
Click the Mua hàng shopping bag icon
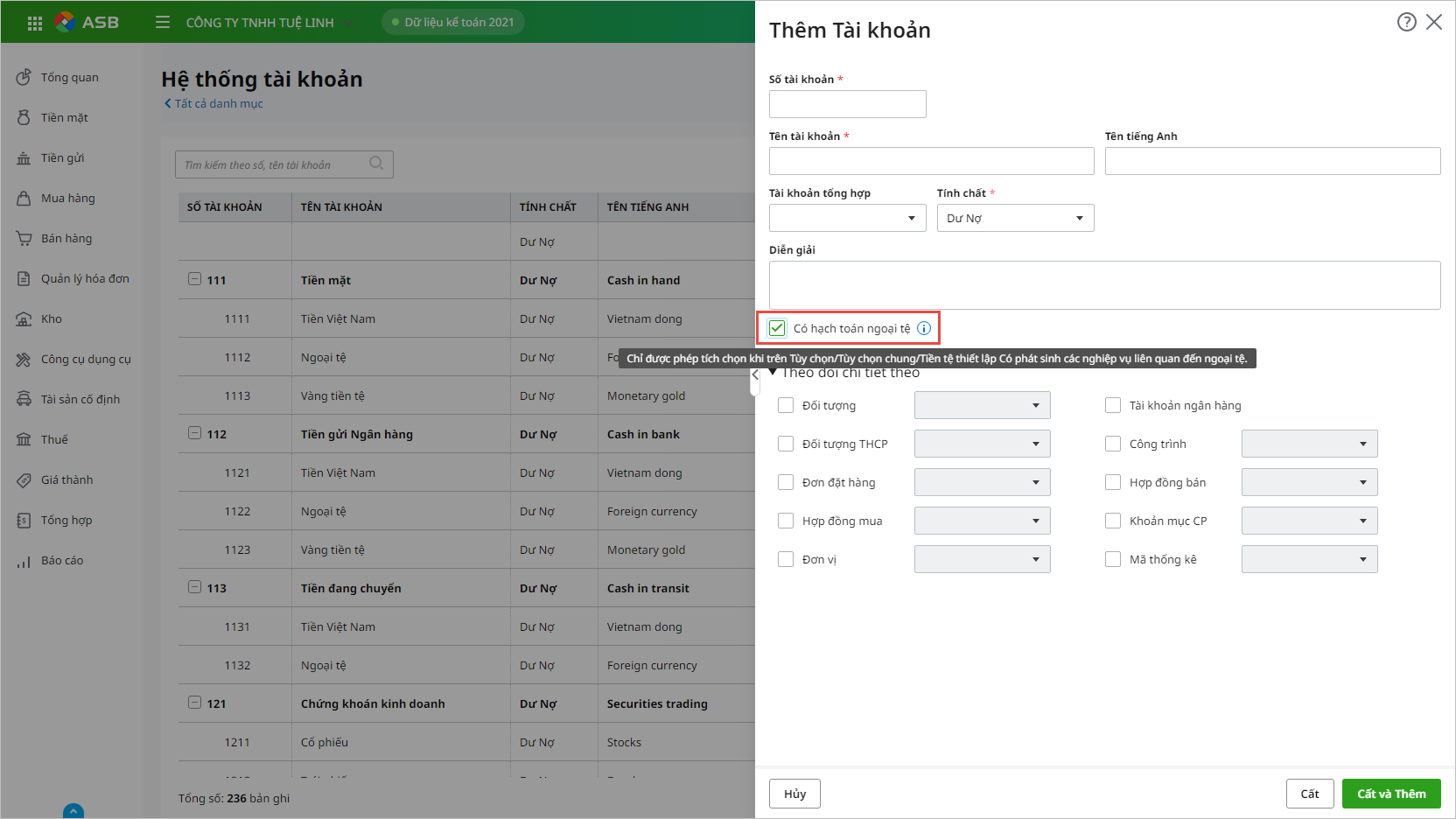pyautogui.click(x=24, y=199)
